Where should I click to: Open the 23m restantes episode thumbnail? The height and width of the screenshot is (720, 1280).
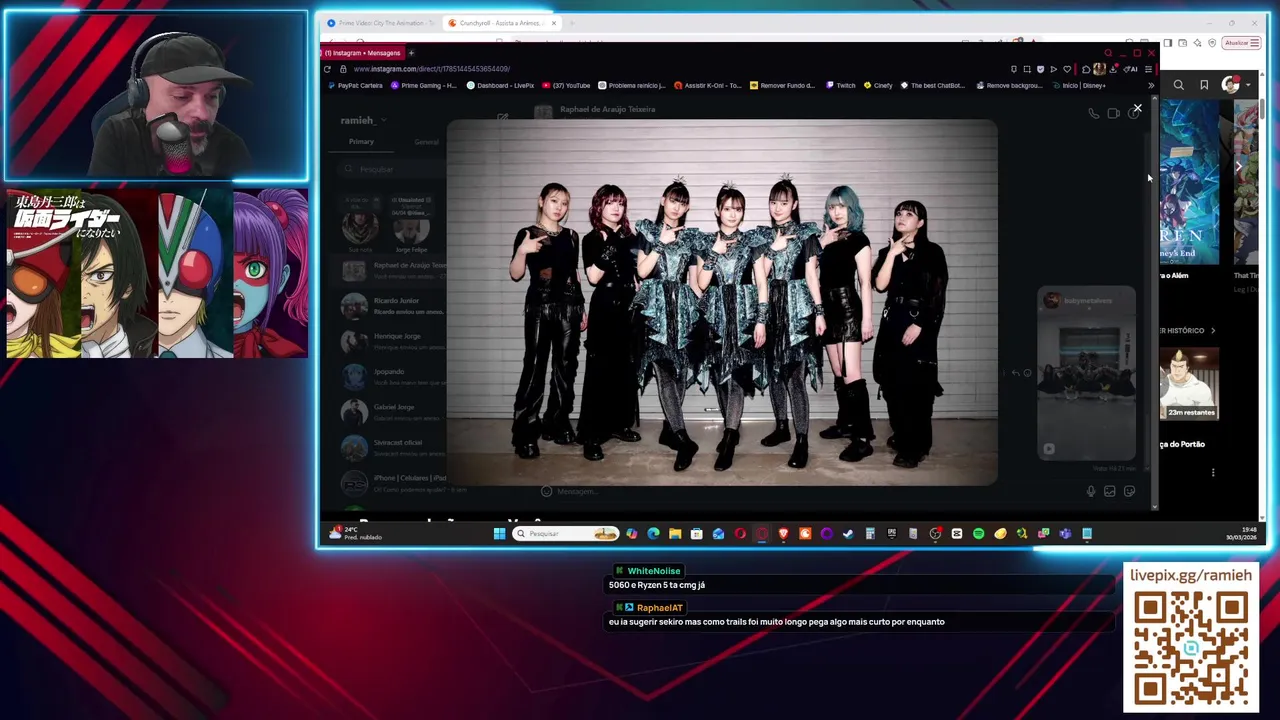pos(1189,384)
